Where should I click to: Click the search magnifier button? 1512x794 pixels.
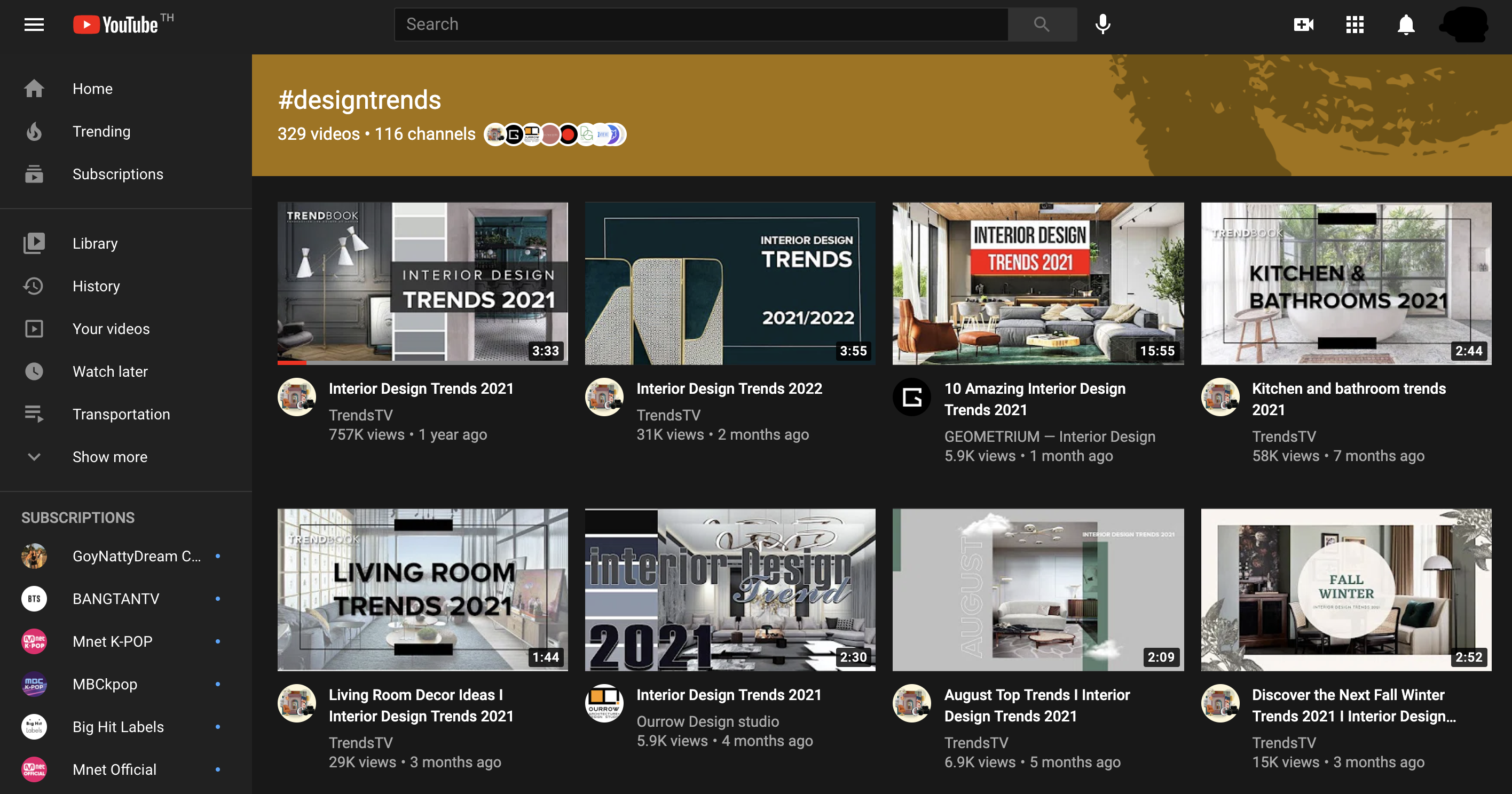pos(1041,25)
